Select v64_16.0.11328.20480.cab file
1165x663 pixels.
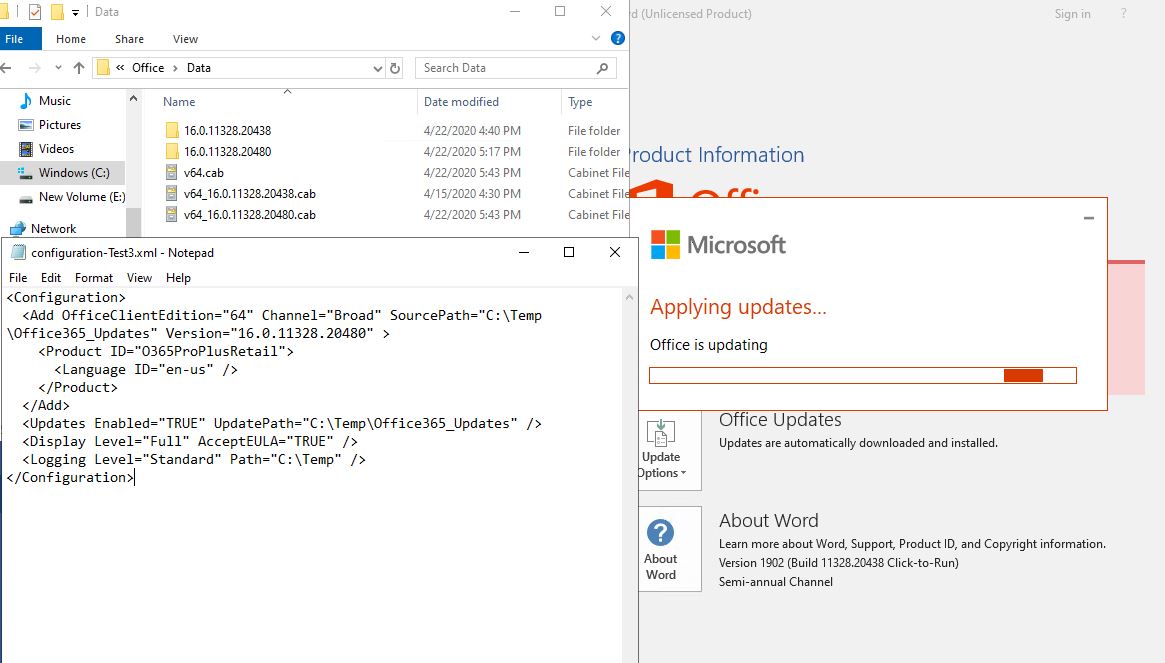pos(250,215)
